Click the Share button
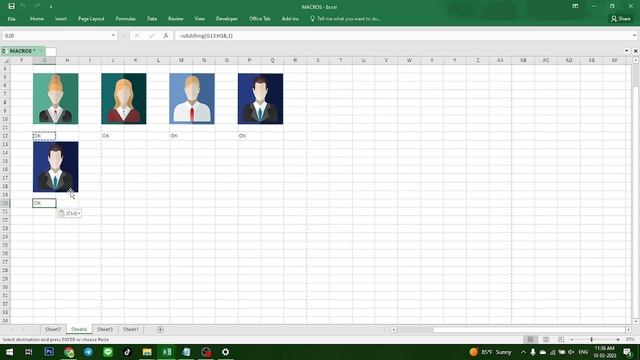The height and width of the screenshot is (360, 640). 620,19
